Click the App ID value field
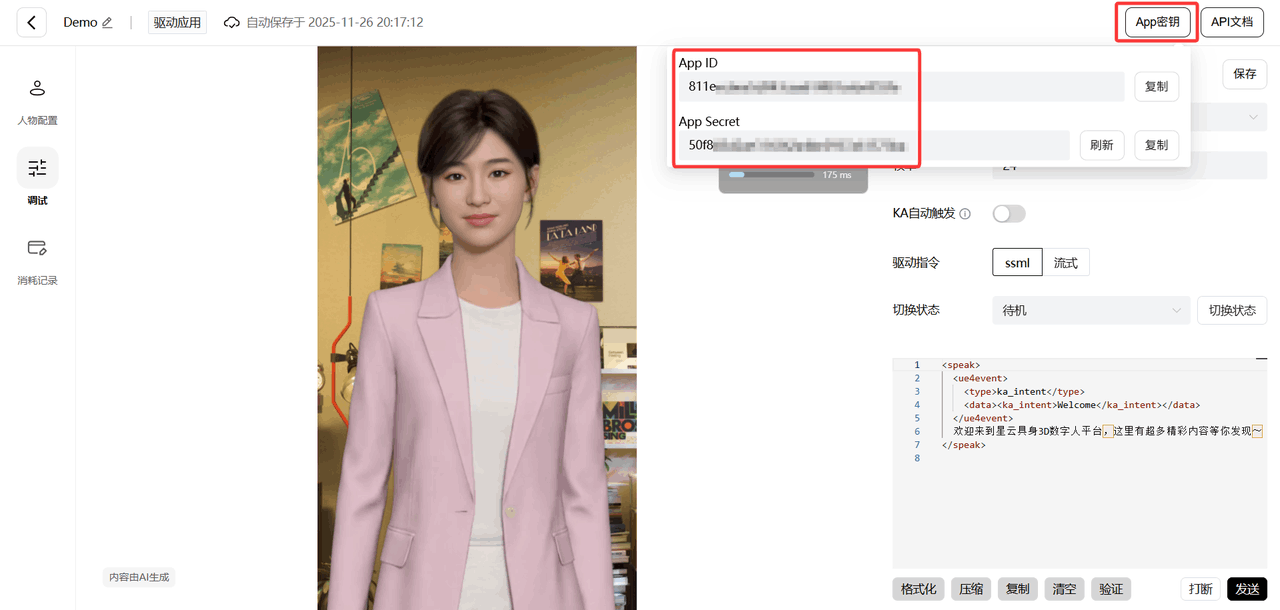The width and height of the screenshot is (1280, 610). pos(902,87)
